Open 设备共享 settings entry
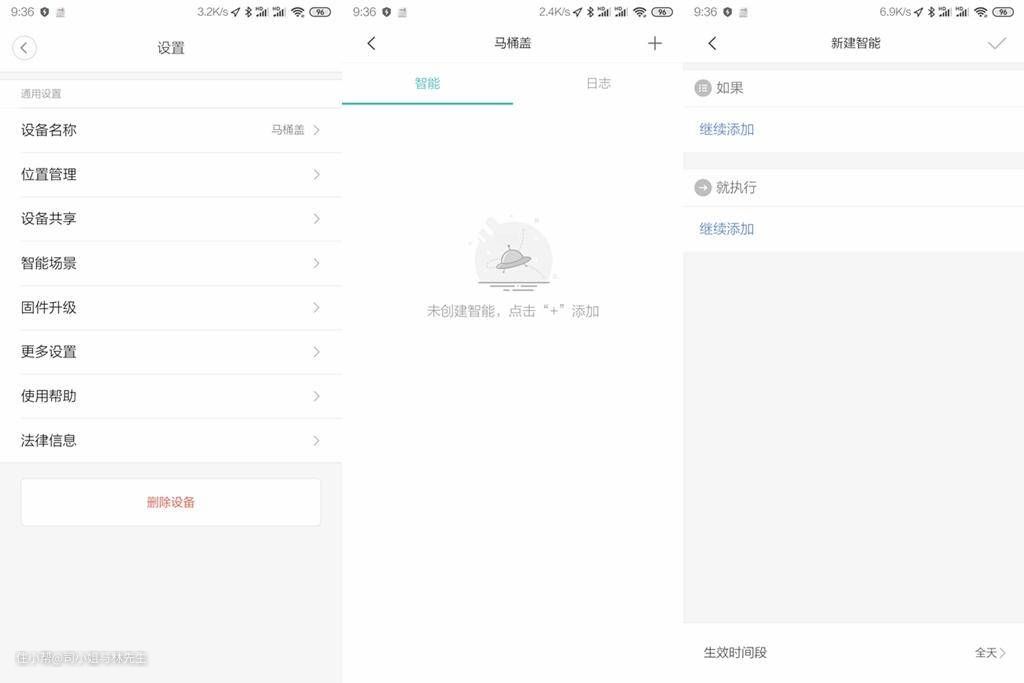This screenshot has height=683, width=1024. coord(171,219)
